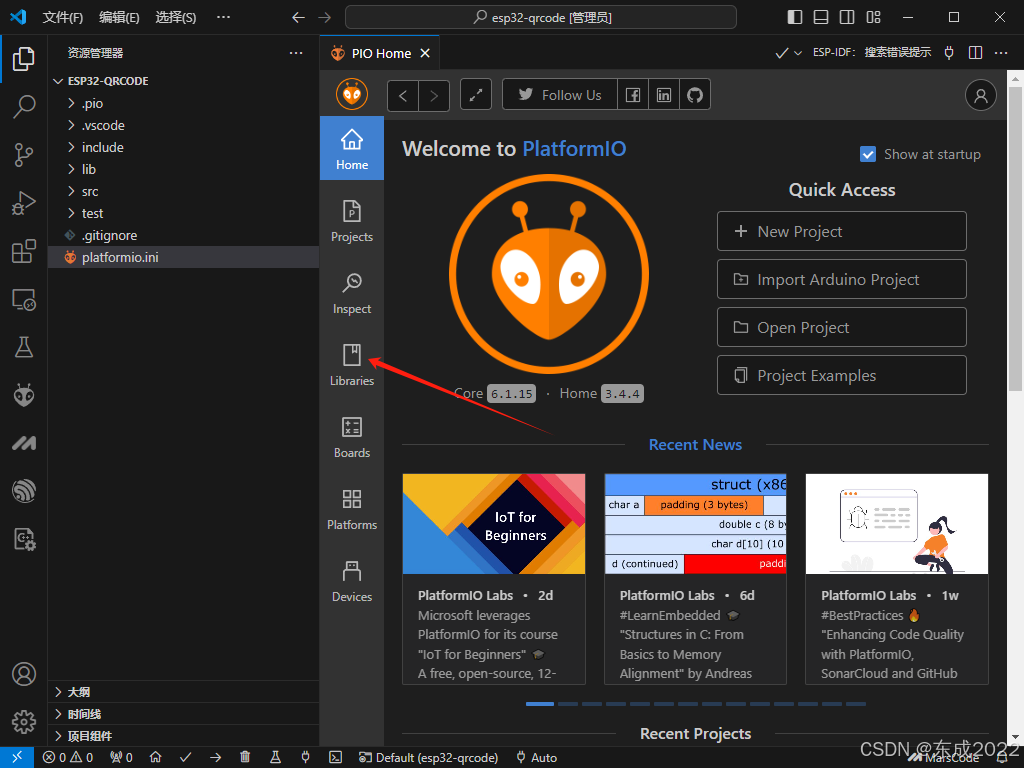Click the PIO Home forward arrow
The image size is (1024, 768).
point(434,96)
